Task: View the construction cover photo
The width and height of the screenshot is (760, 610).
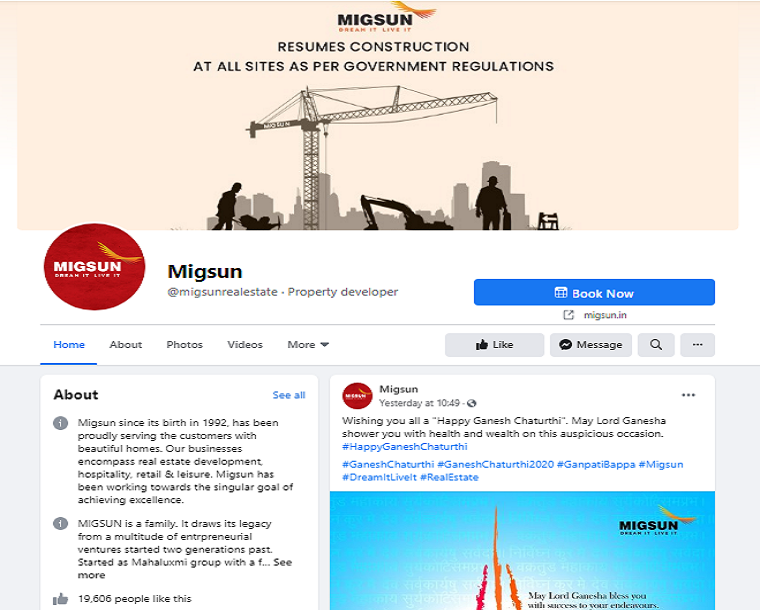Action: [x=378, y=115]
